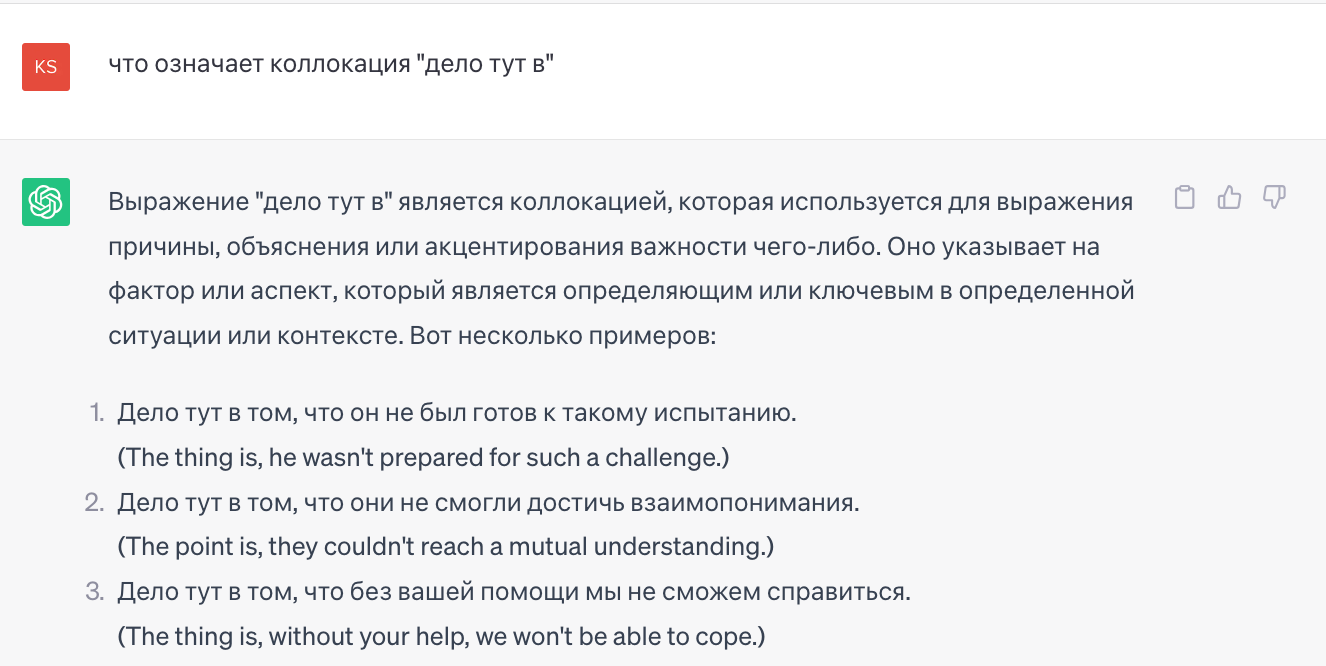Screen dimensions: 1326x666
Task: Click the text "Вот несколько примеров:"
Action: (563, 335)
